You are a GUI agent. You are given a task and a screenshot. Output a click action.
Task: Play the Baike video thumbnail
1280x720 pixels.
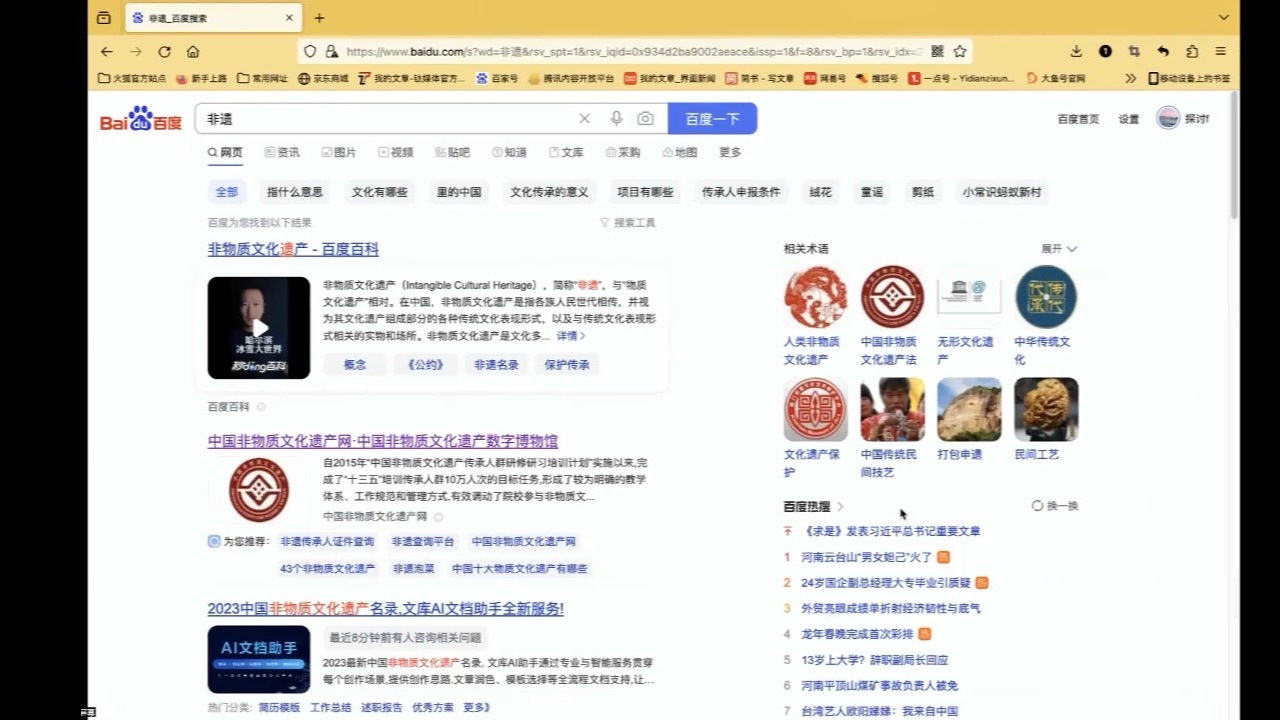(259, 328)
